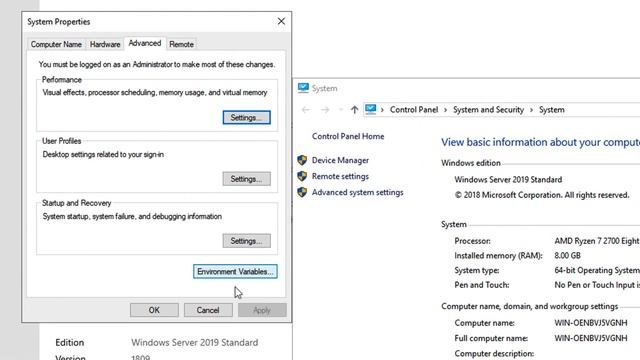Open Environment Variables dialog
This screenshot has width=640, height=360.
235,271
